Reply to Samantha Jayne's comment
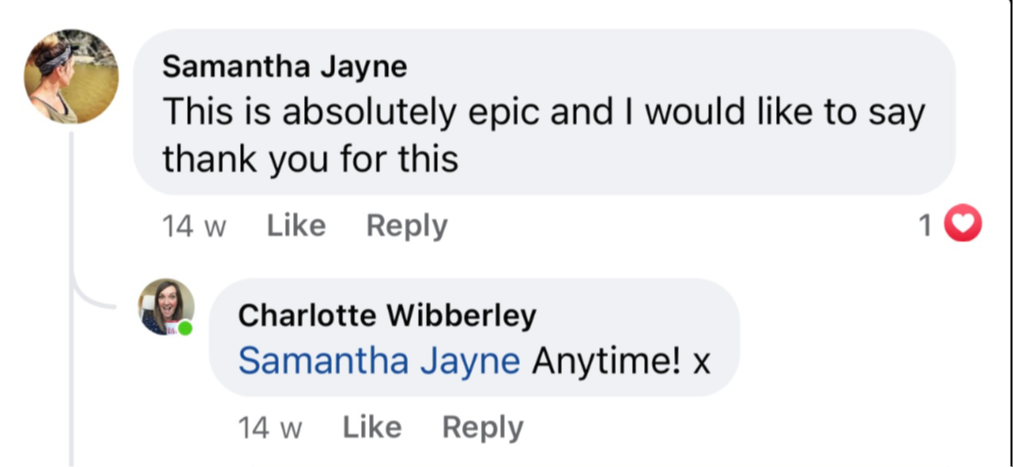1013x467 pixels. (x=406, y=226)
